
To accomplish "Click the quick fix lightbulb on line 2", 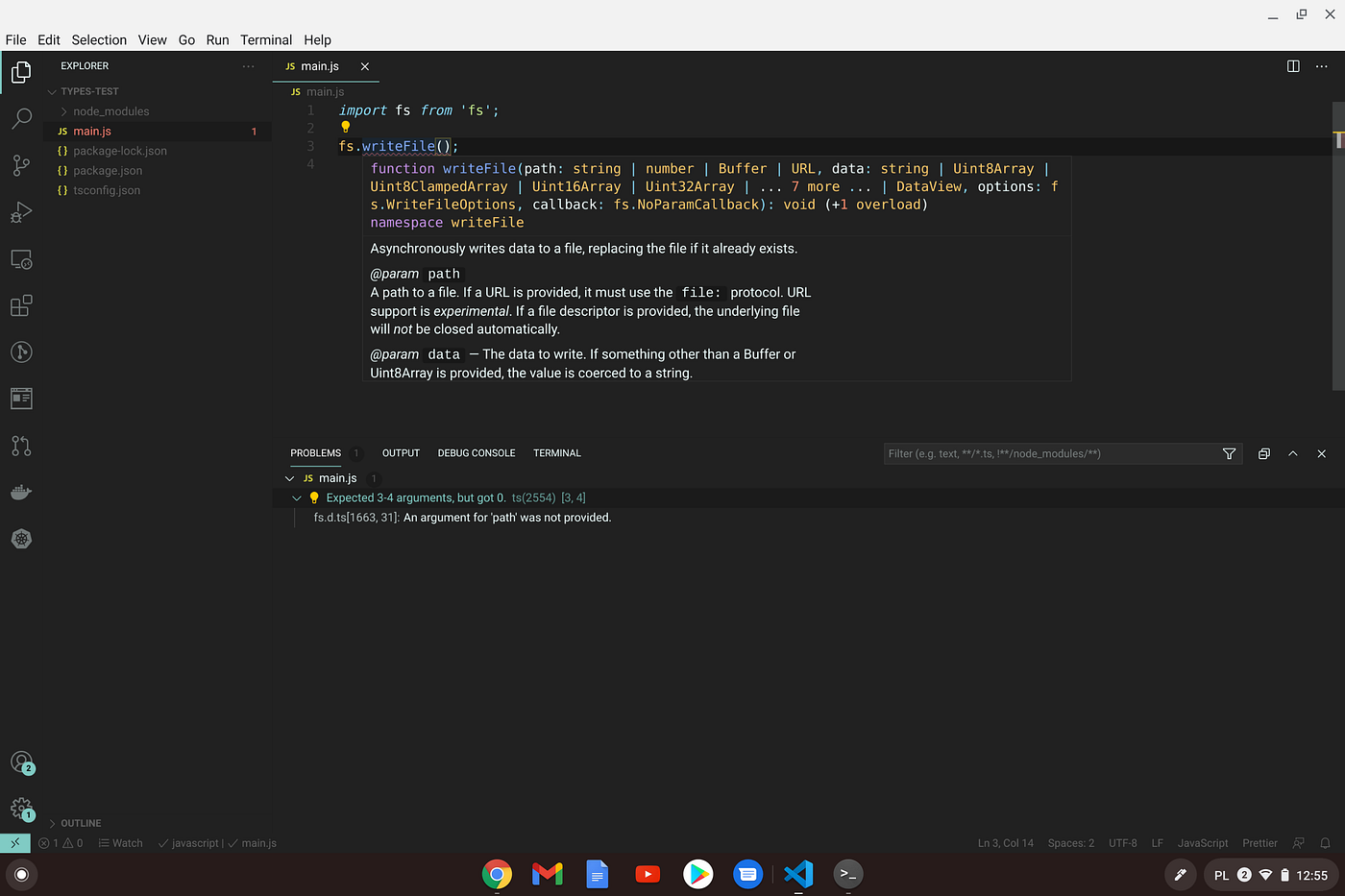I will point(345,127).
